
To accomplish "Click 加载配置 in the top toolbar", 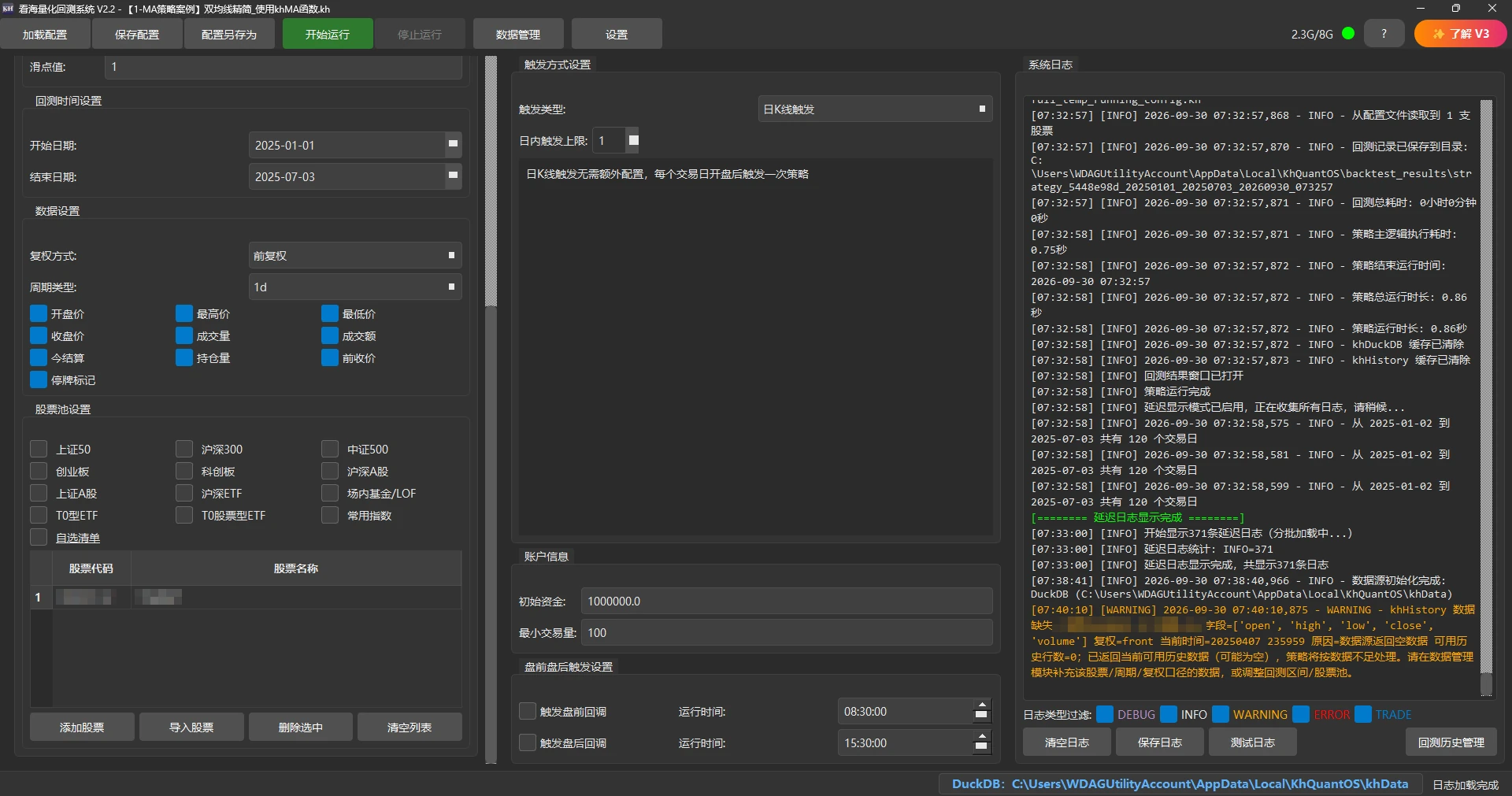I will (x=45, y=34).
